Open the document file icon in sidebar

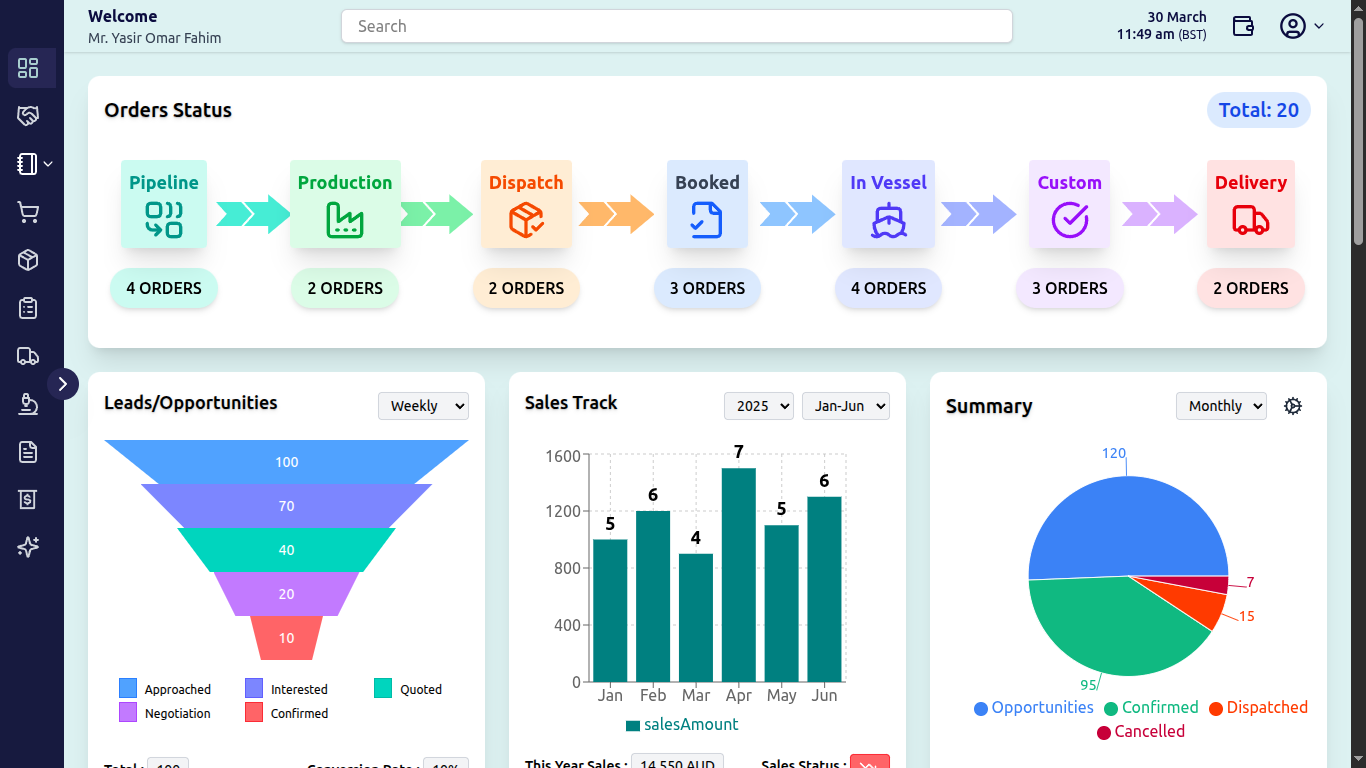click(28, 452)
